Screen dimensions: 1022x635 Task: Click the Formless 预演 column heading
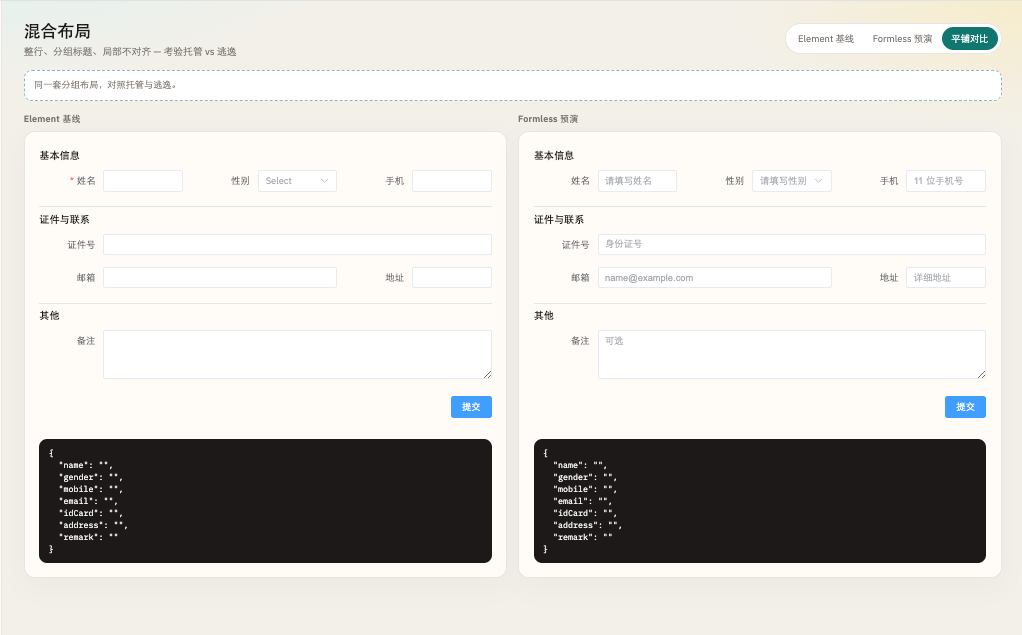click(548, 119)
